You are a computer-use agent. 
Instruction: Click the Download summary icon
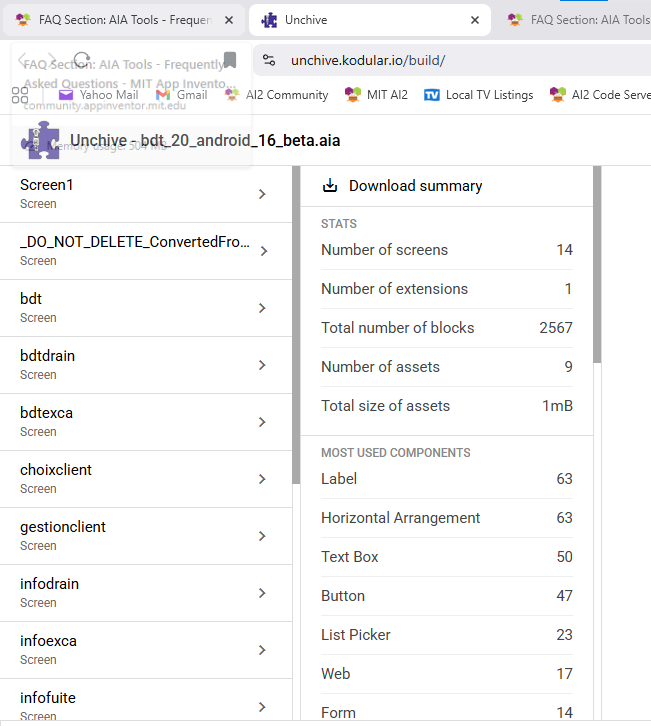tap(330, 186)
